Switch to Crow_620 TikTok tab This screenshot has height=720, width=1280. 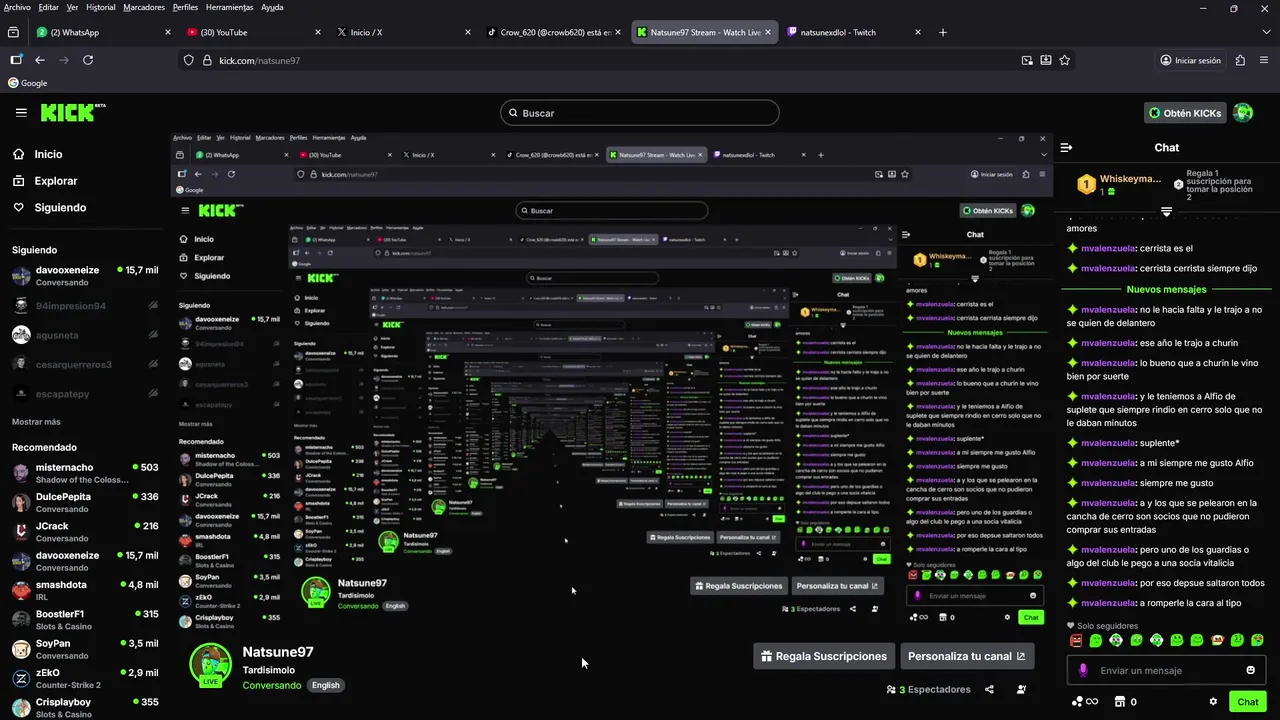tap(553, 32)
